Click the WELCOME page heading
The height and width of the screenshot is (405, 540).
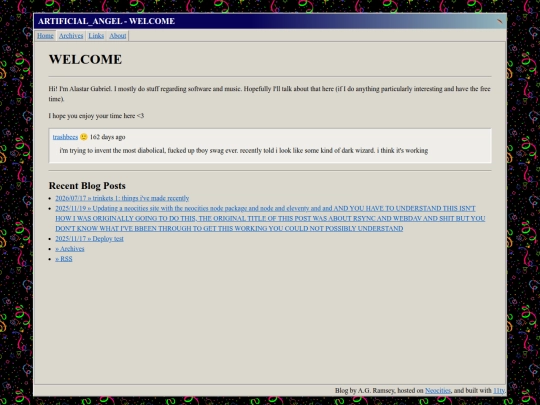[85, 59]
